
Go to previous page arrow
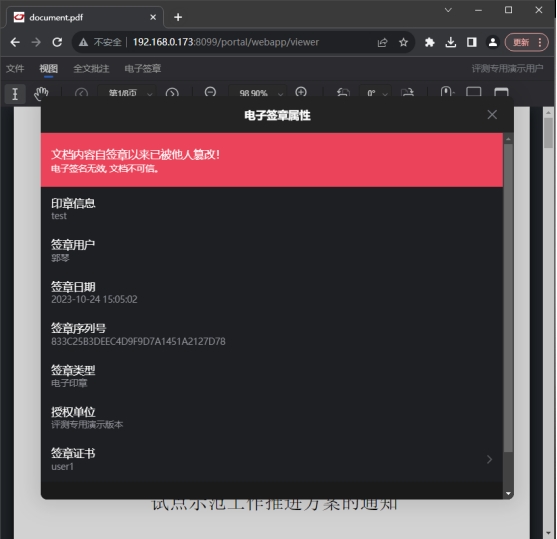click(81, 93)
